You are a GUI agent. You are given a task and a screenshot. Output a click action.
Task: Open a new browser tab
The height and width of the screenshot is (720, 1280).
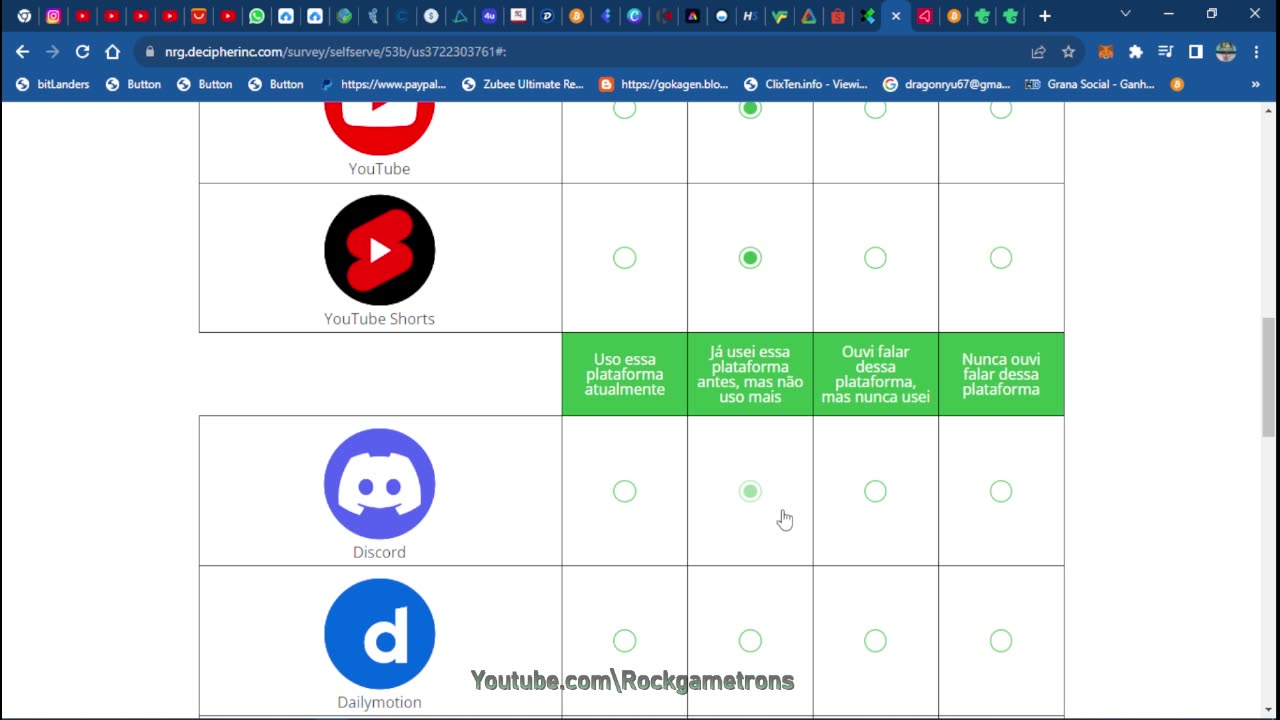[1044, 16]
